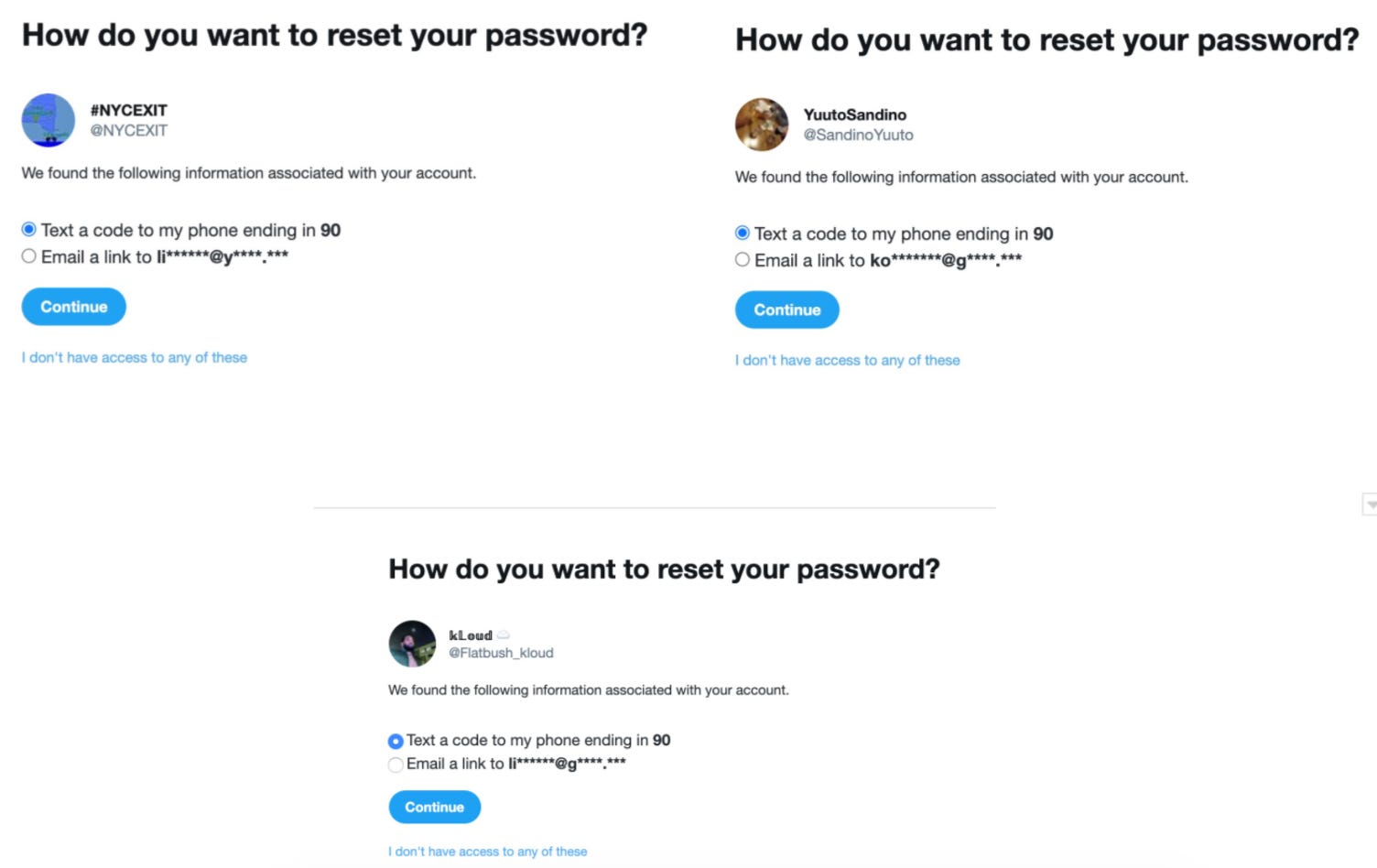Image resolution: width=1377 pixels, height=868 pixels.
Task: Select 'Email a link to ko*******@g****.***' for YuutoSandino
Action: pyautogui.click(x=742, y=259)
